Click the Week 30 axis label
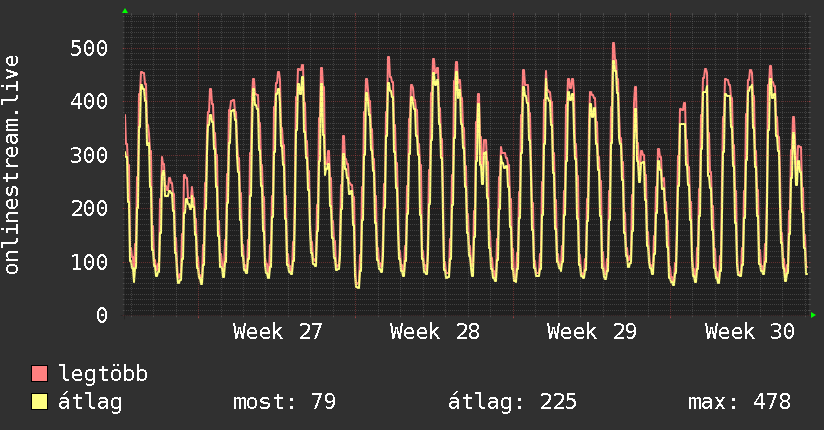The height and width of the screenshot is (430, 824). 749,332
